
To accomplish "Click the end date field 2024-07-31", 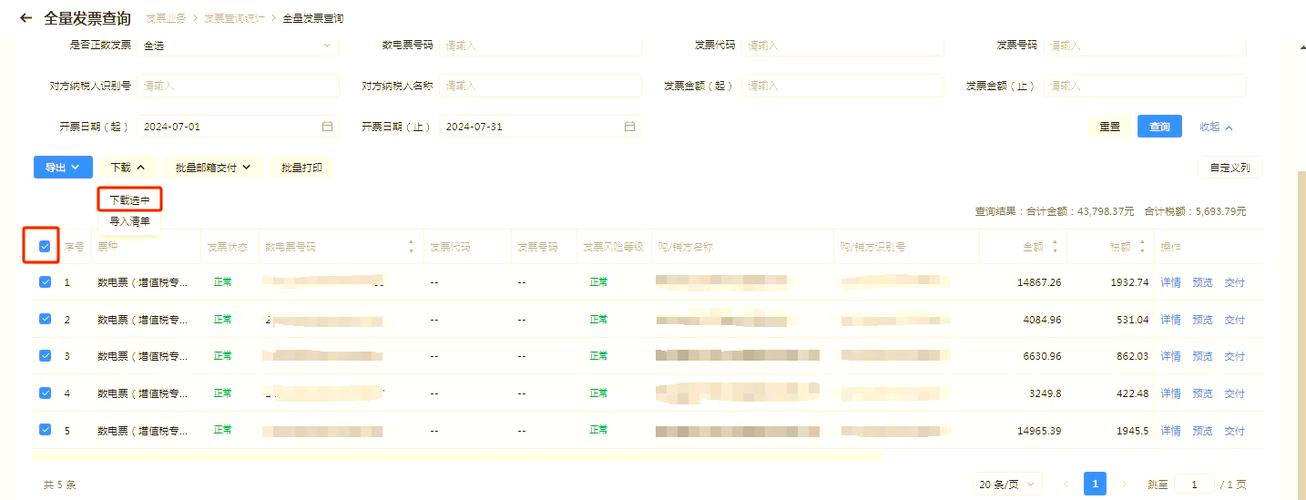I will click(x=541, y=127).
